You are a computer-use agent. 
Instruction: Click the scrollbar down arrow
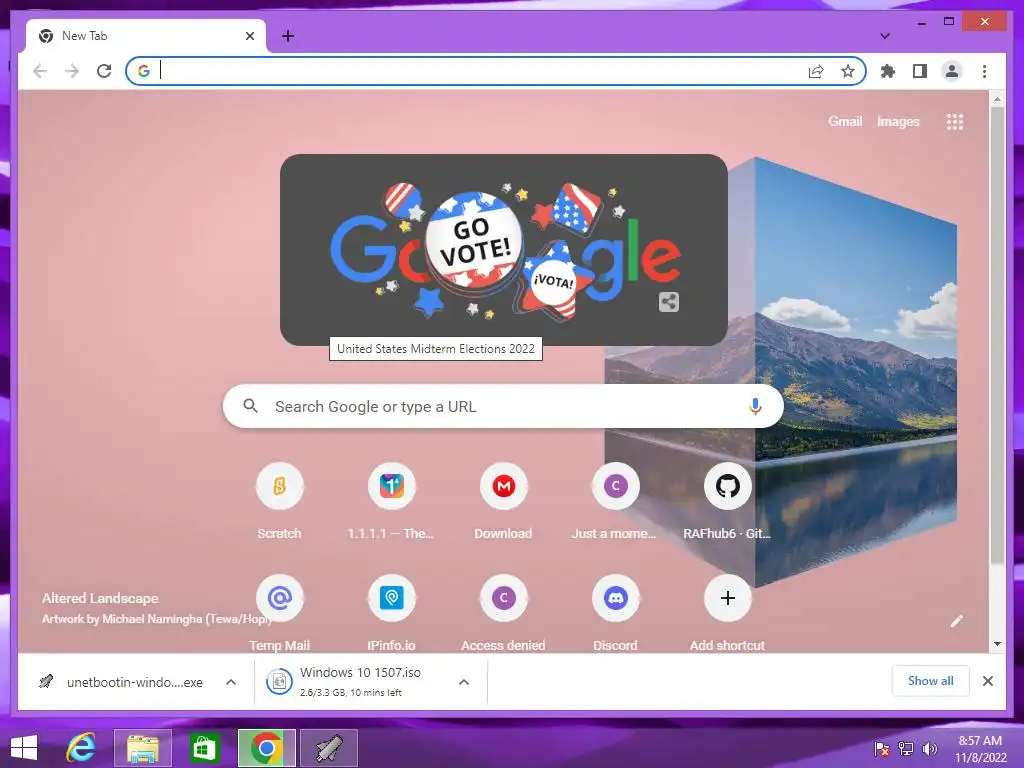997,644
